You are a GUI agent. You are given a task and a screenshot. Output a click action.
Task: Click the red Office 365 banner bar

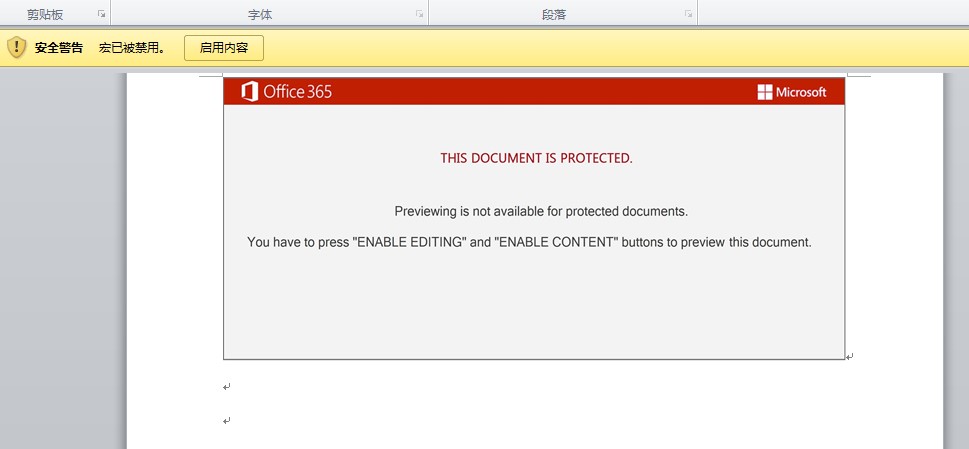point(534,91)
